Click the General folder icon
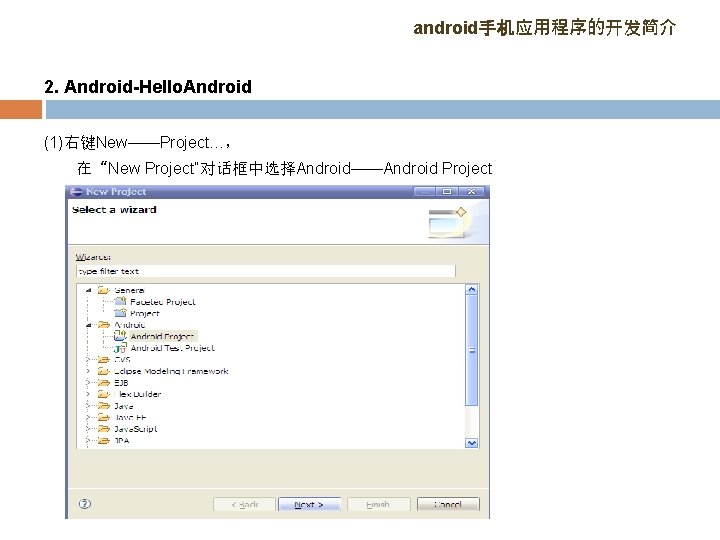720x540 pixels. tap(104, 290)
